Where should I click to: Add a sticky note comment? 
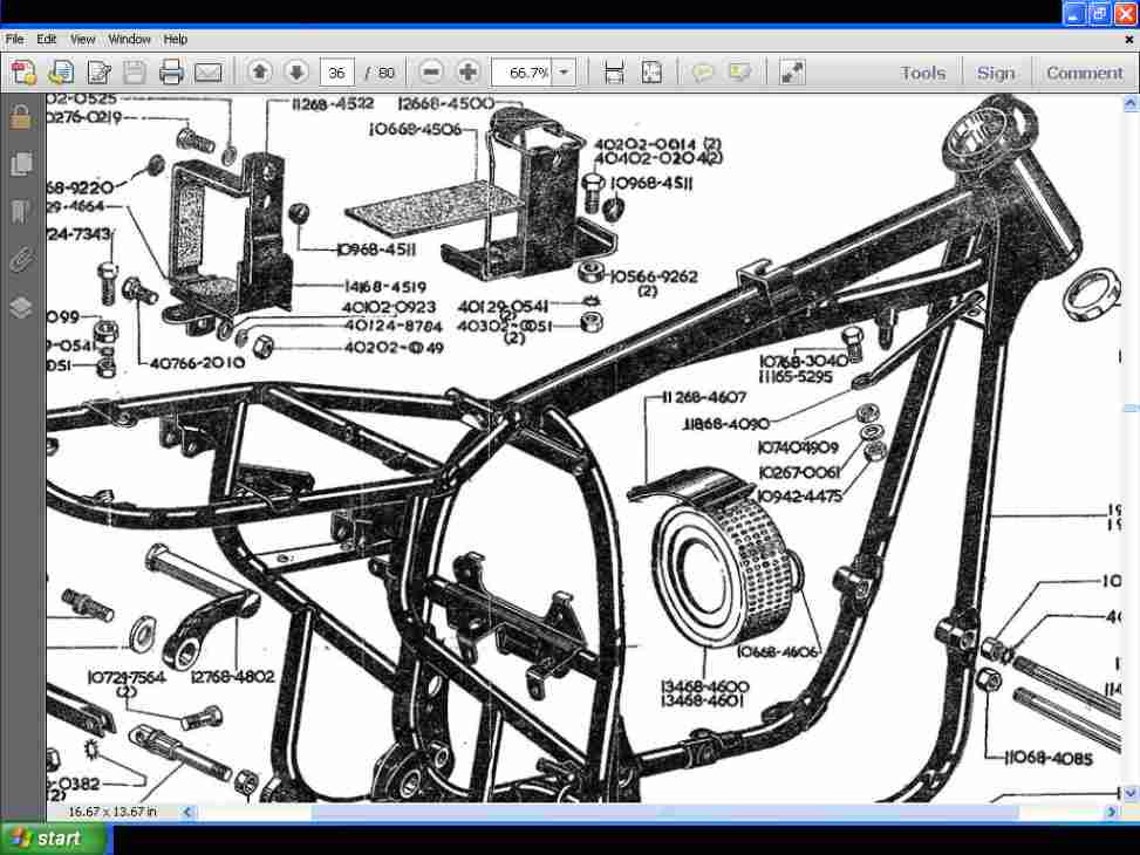[704, 71]
